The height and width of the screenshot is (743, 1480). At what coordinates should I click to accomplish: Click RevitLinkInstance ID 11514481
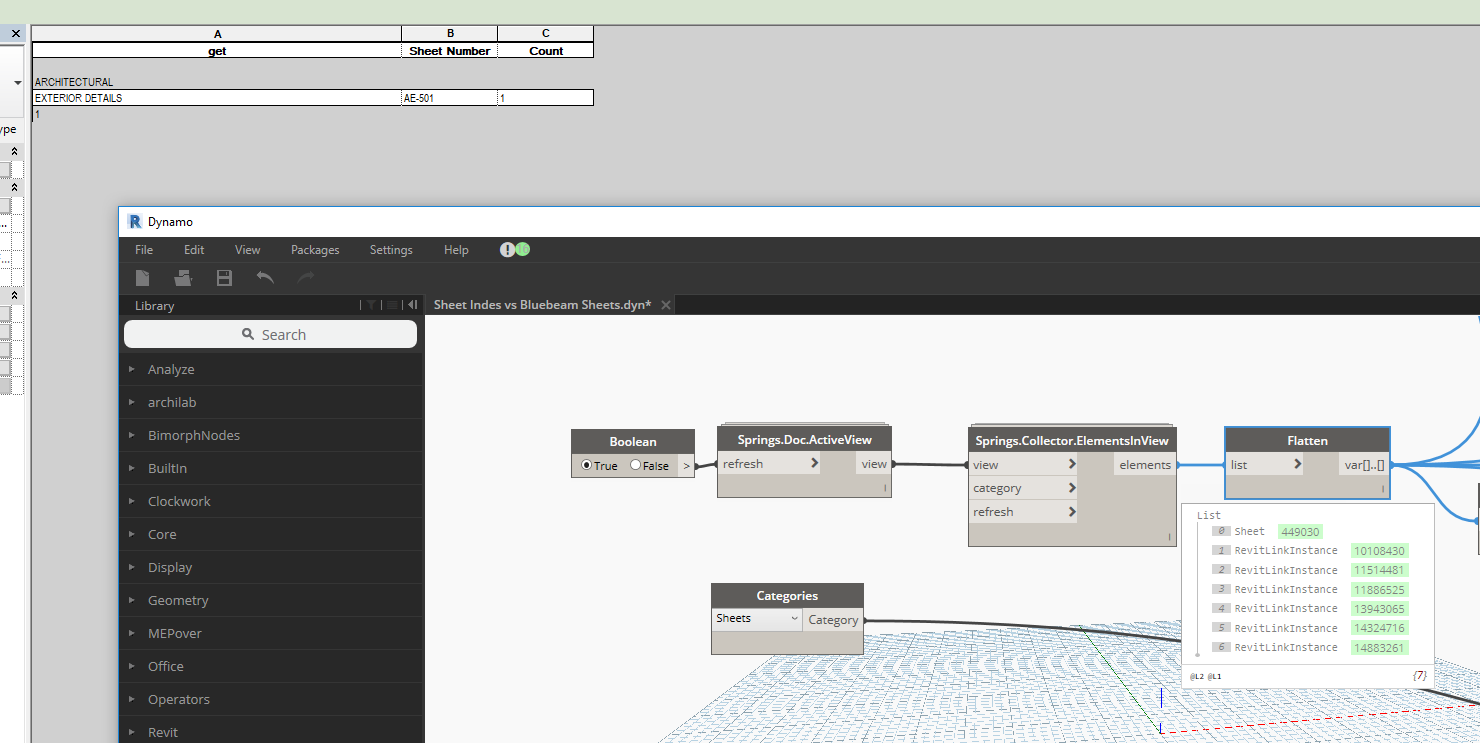(1379, 570)
